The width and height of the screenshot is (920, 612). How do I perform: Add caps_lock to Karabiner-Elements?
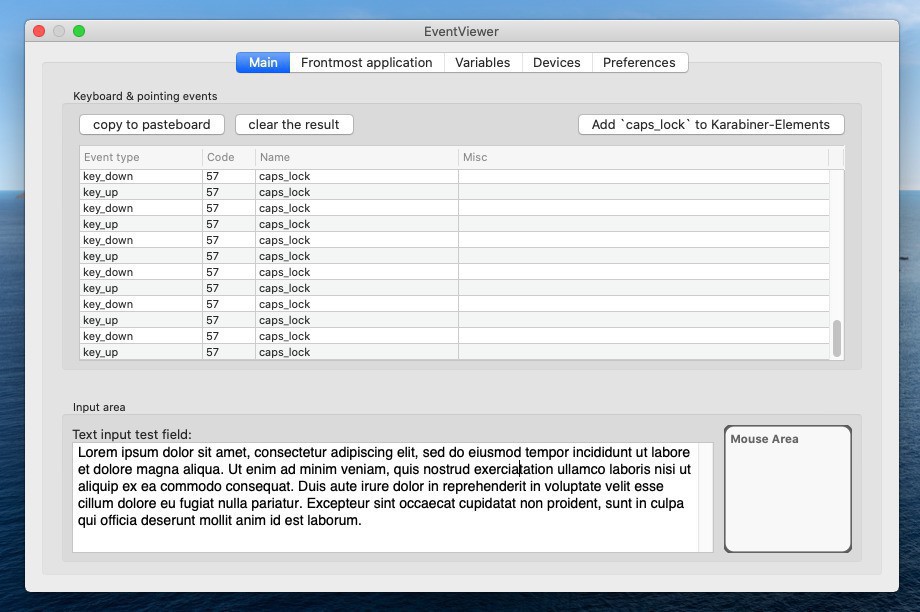pyautogui.click(x=710, y=125)
